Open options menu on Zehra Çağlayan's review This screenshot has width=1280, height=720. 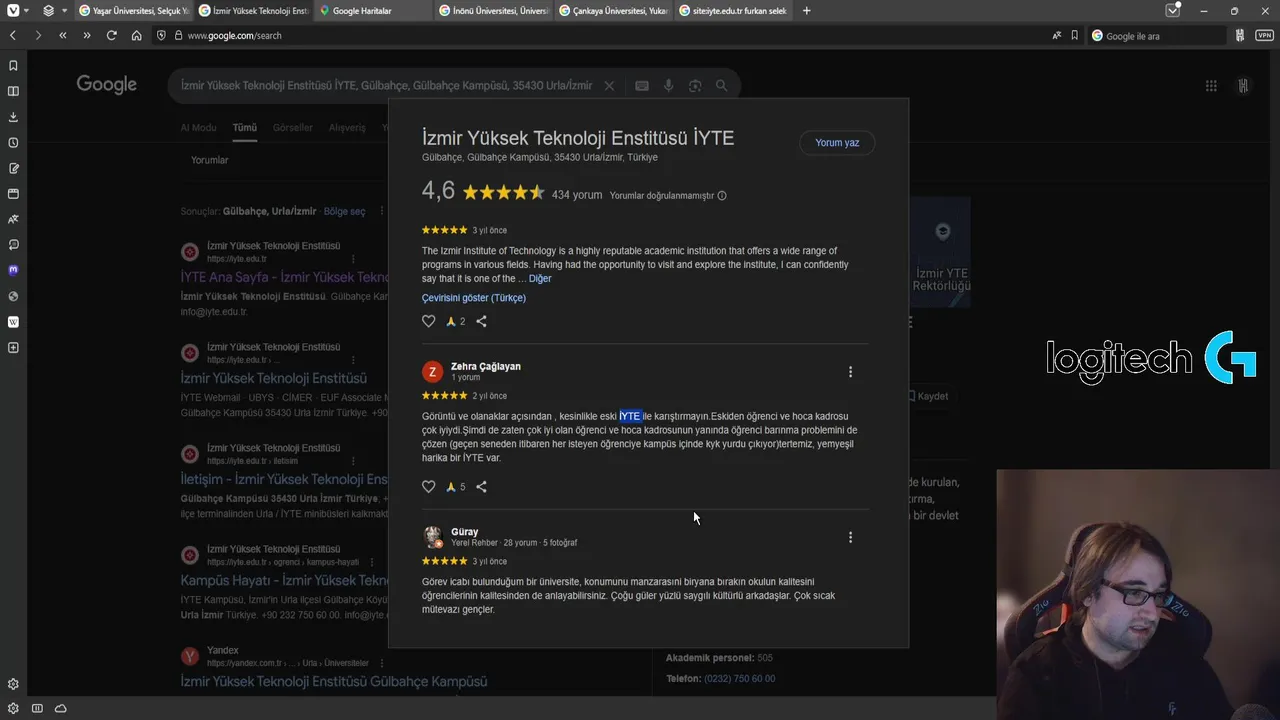tap(851, 372)
